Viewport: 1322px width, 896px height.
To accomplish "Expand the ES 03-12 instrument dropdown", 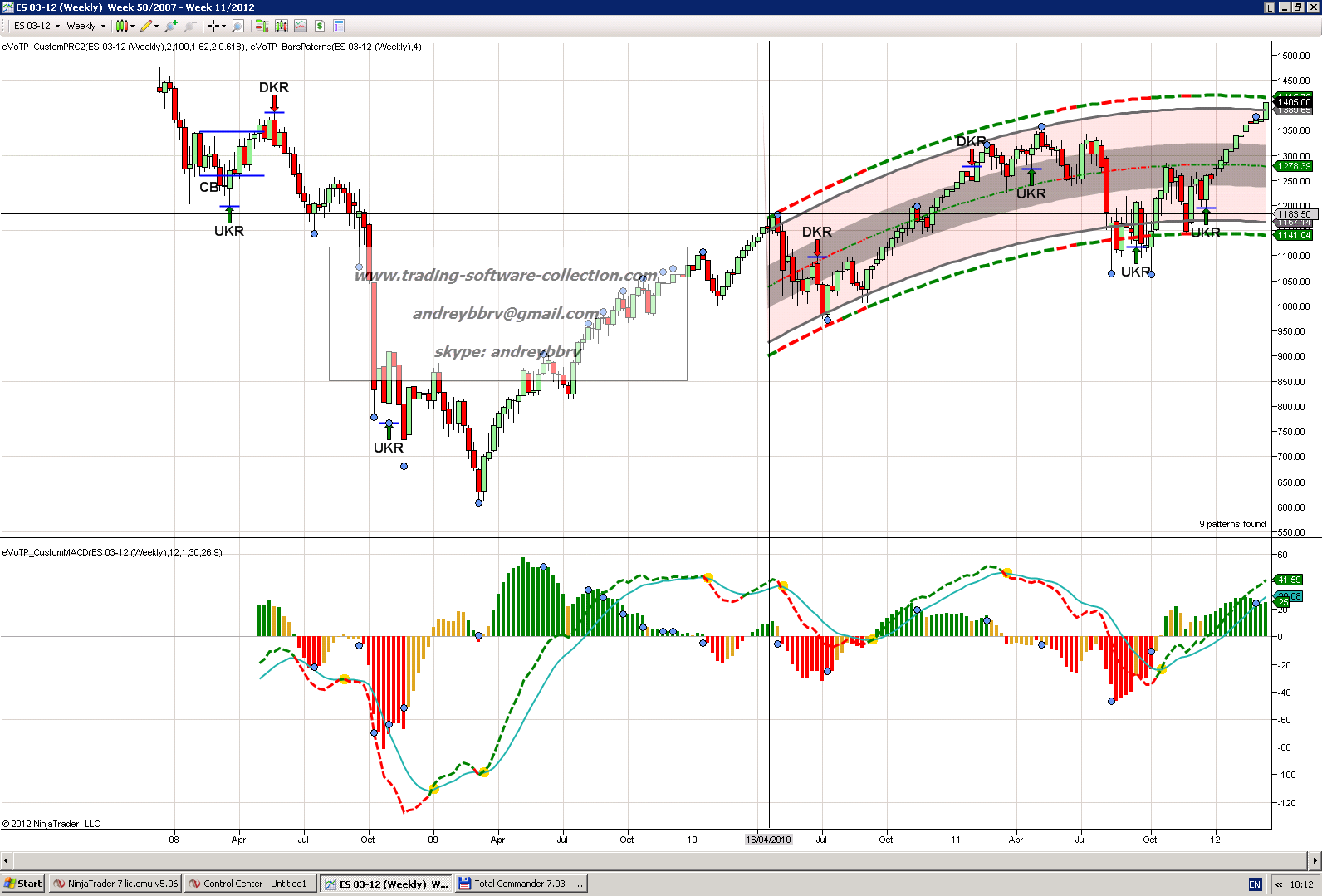I will point(57,26).
